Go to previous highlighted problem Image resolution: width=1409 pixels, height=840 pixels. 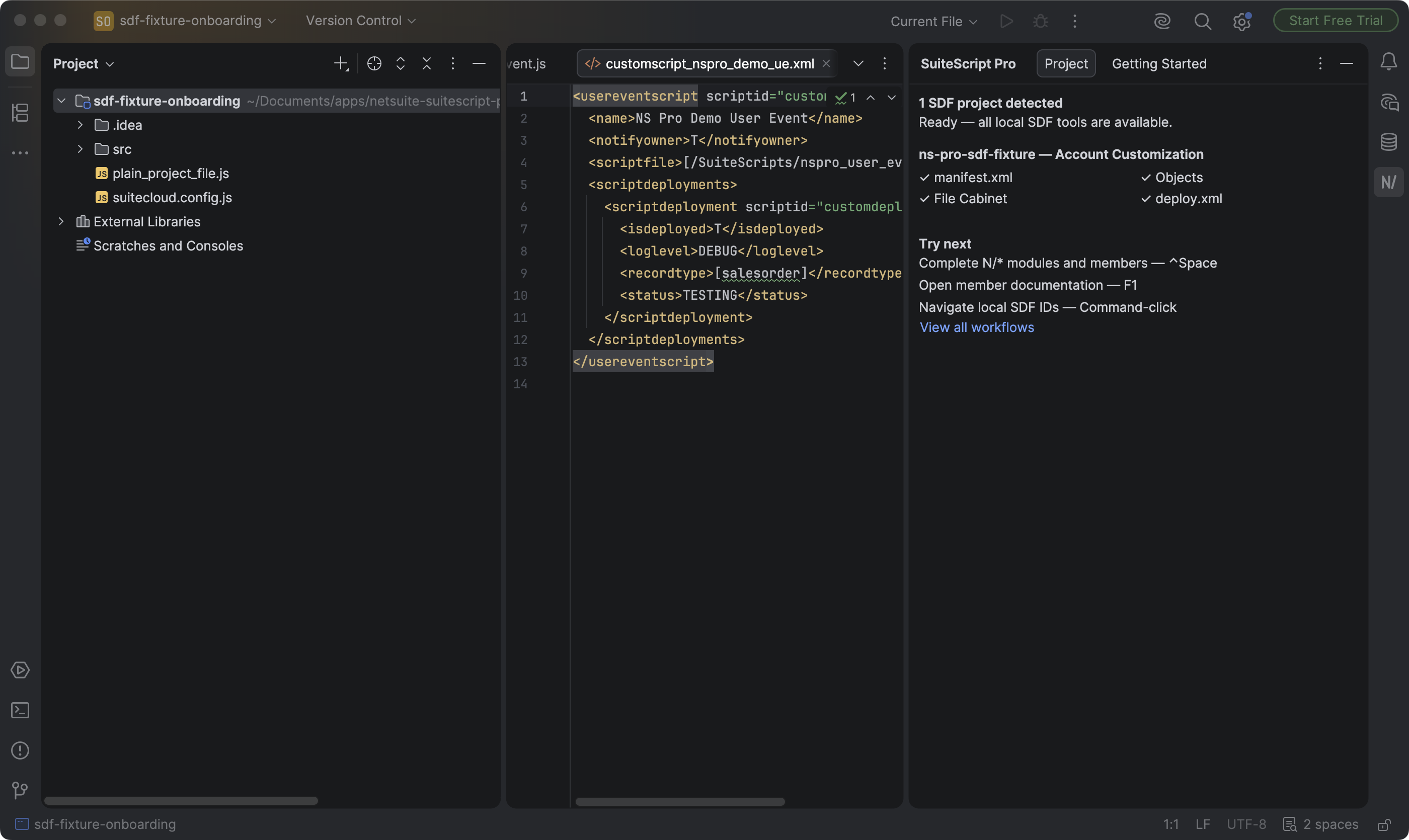(x=871, y=98)
